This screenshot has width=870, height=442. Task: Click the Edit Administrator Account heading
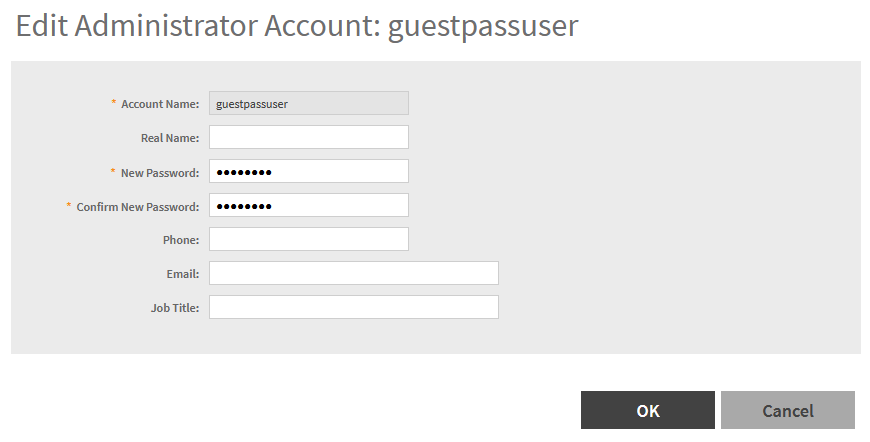[297, 26]
